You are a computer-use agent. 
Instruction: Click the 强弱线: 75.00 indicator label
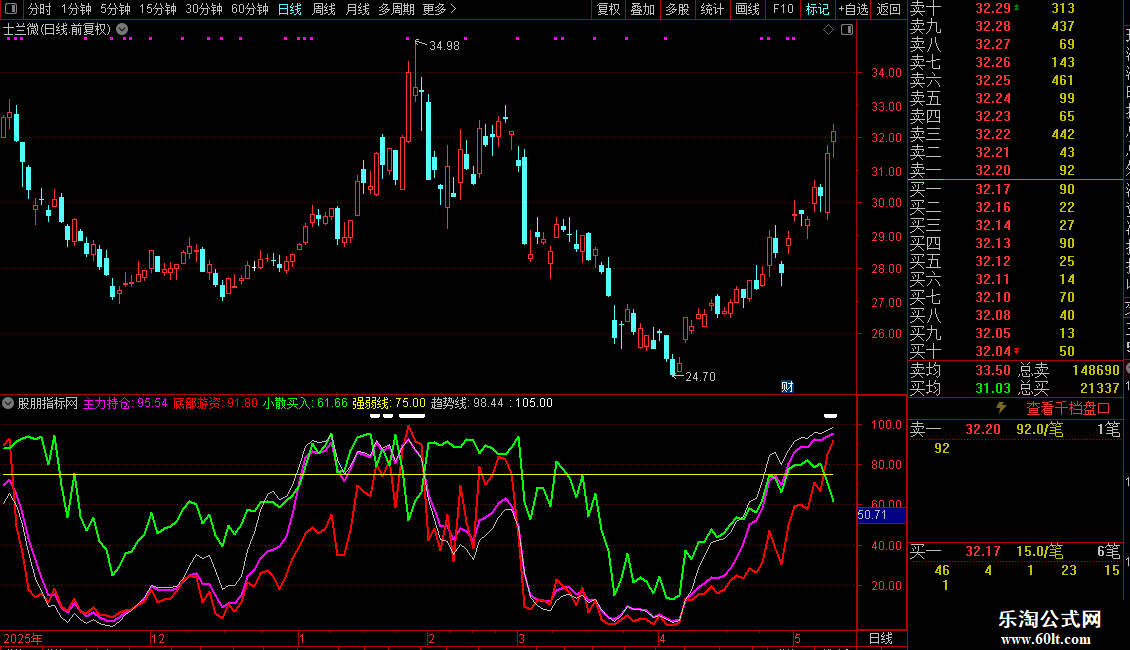[389, 403]
